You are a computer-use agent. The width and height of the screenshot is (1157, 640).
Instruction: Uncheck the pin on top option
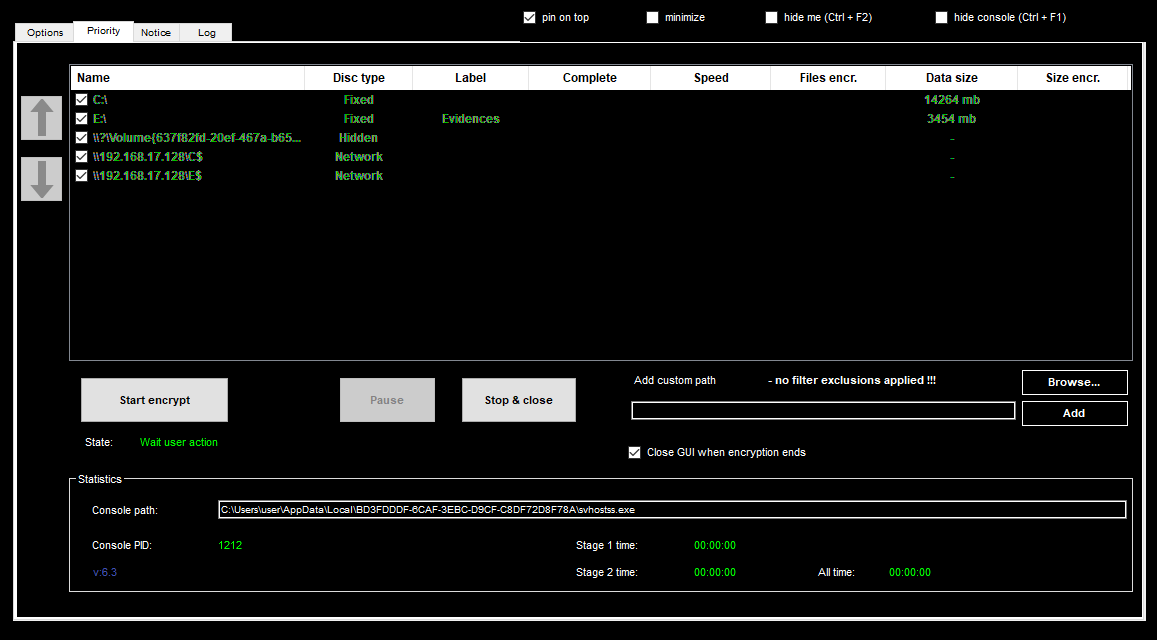529,17
